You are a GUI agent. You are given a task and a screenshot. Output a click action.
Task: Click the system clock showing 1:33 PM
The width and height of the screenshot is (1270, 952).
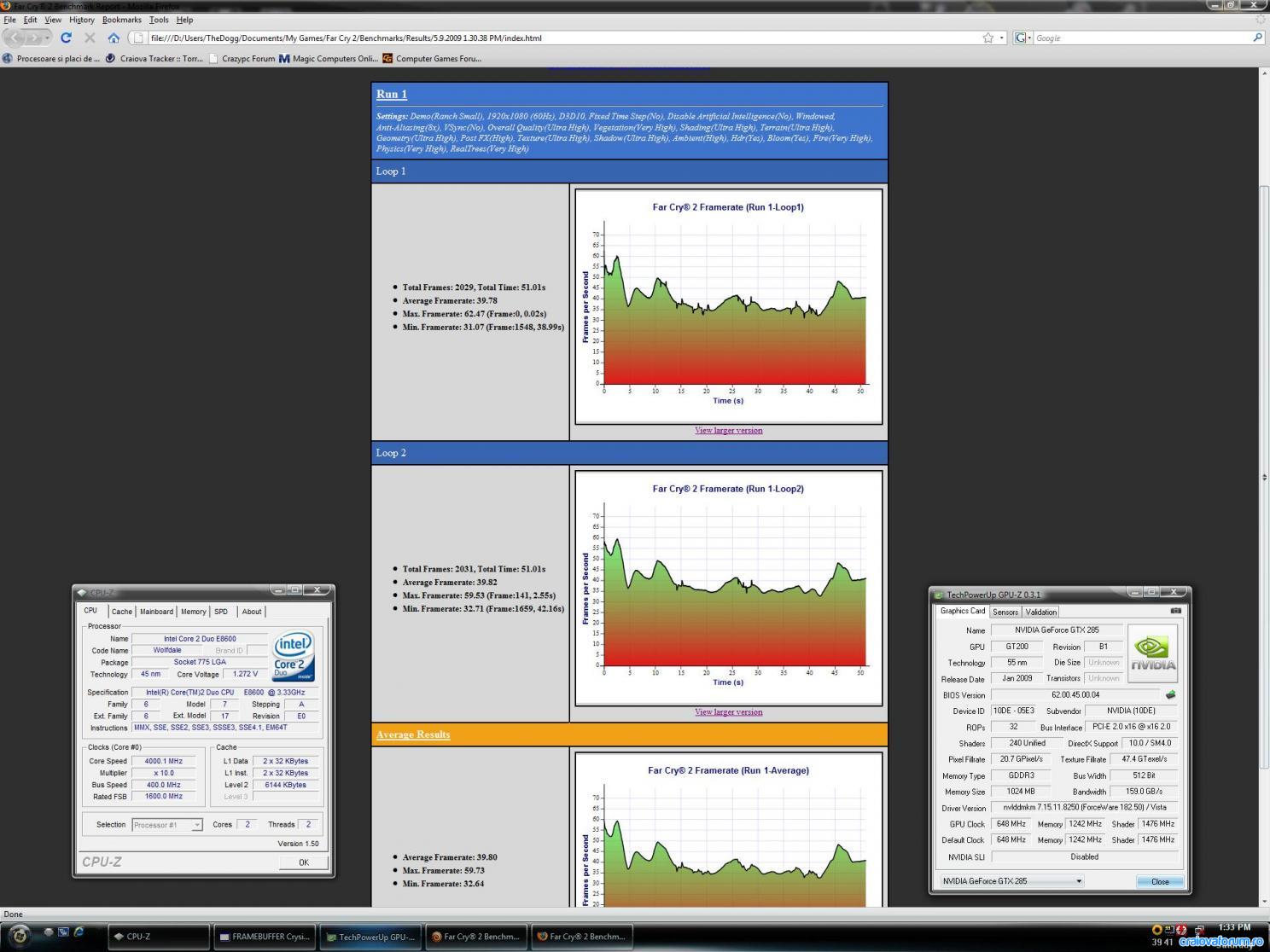[x=1234, y=927]
